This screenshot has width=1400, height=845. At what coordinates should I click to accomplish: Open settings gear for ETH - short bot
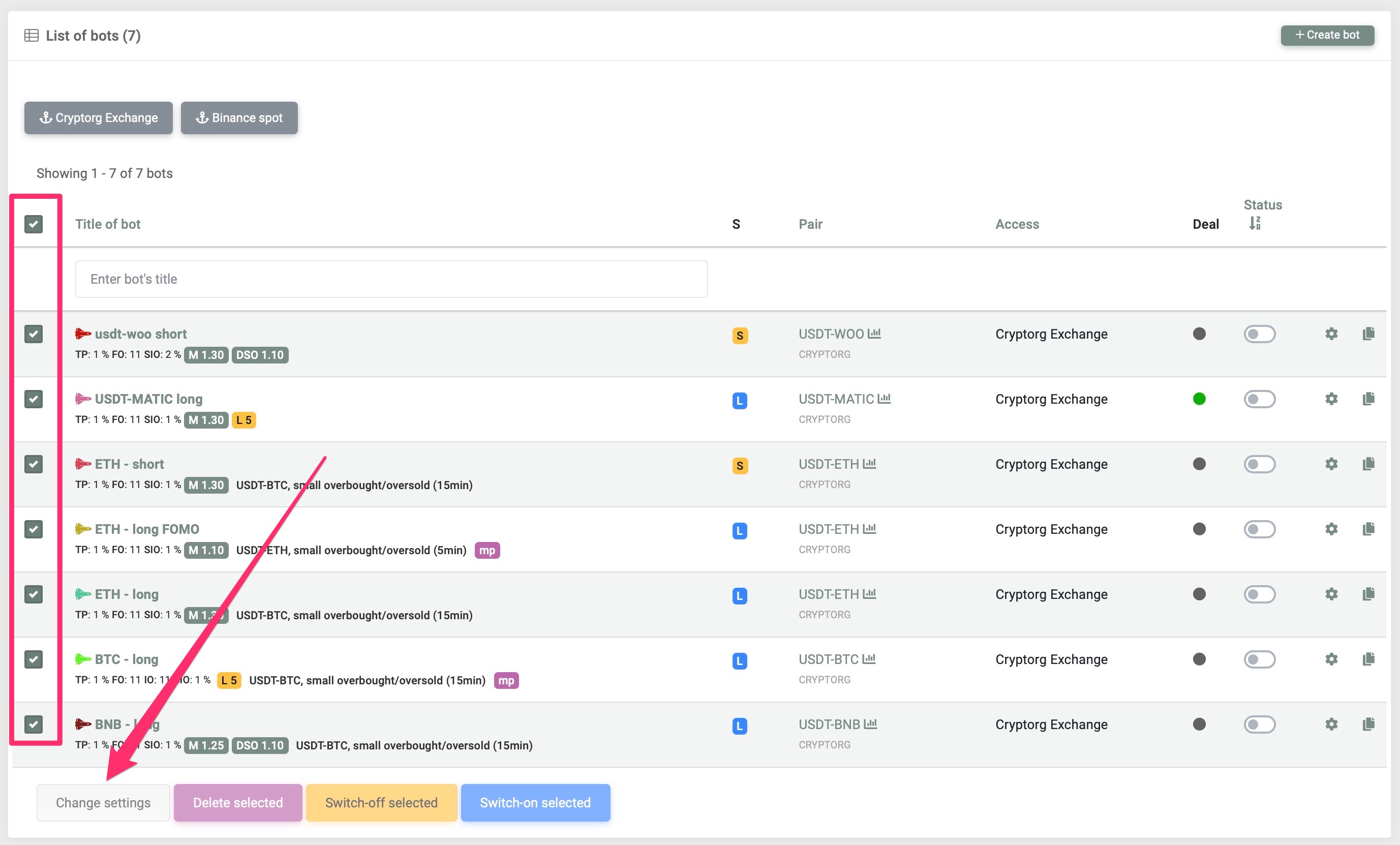pyautogui.click(x=1331, y=464)
